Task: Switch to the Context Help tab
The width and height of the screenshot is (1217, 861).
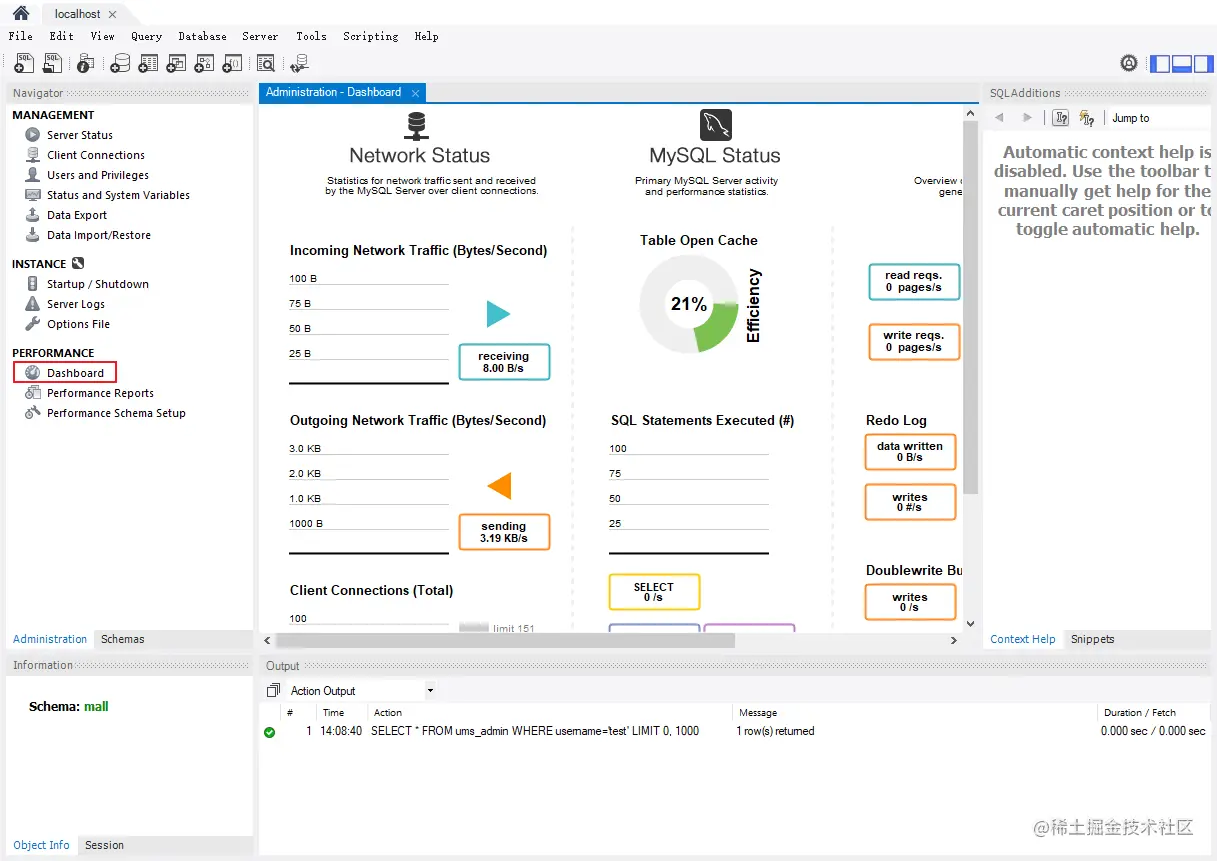Action: (1022, 639)
